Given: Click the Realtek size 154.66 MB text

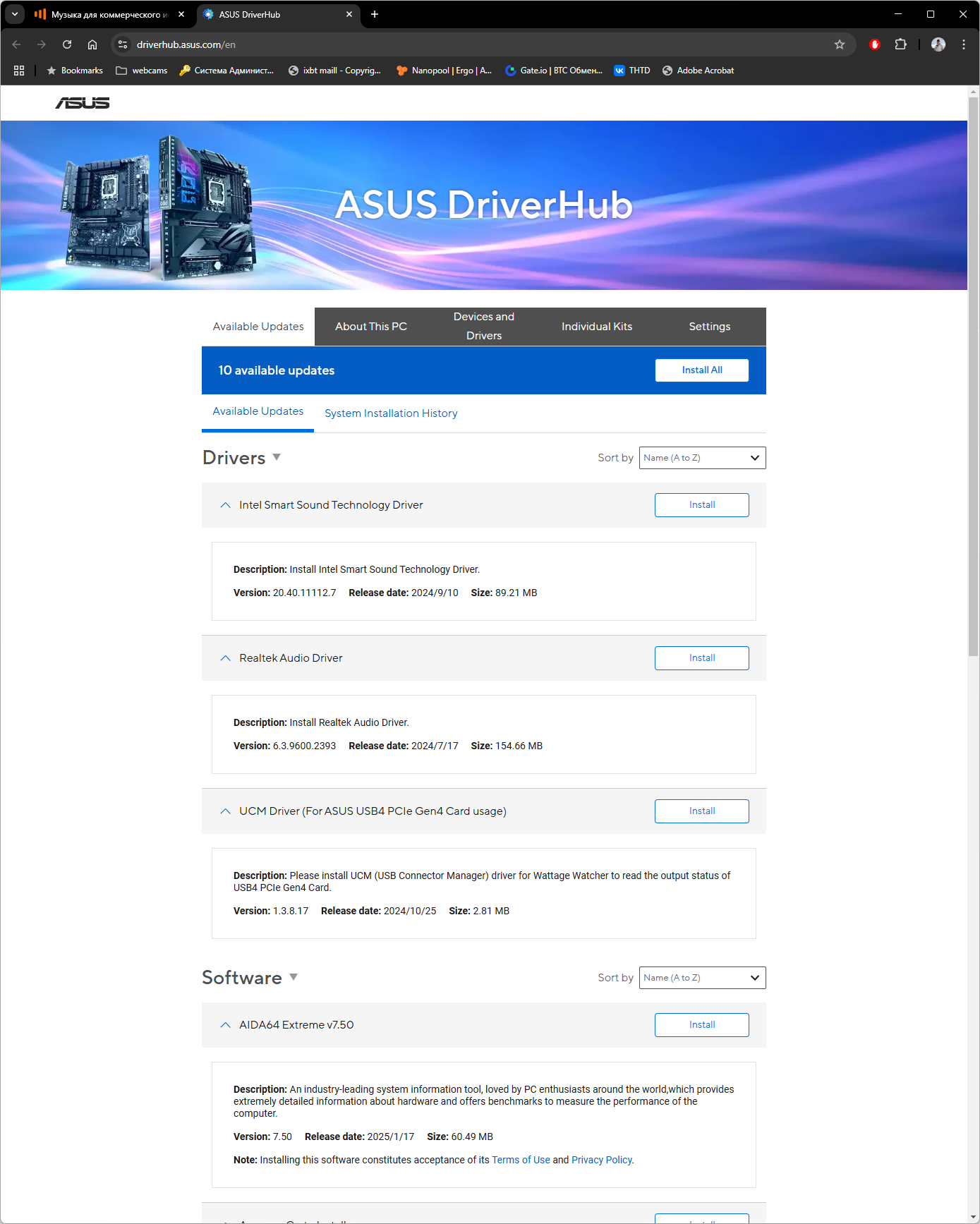Looking at the screenshot, I should (507, 746).
